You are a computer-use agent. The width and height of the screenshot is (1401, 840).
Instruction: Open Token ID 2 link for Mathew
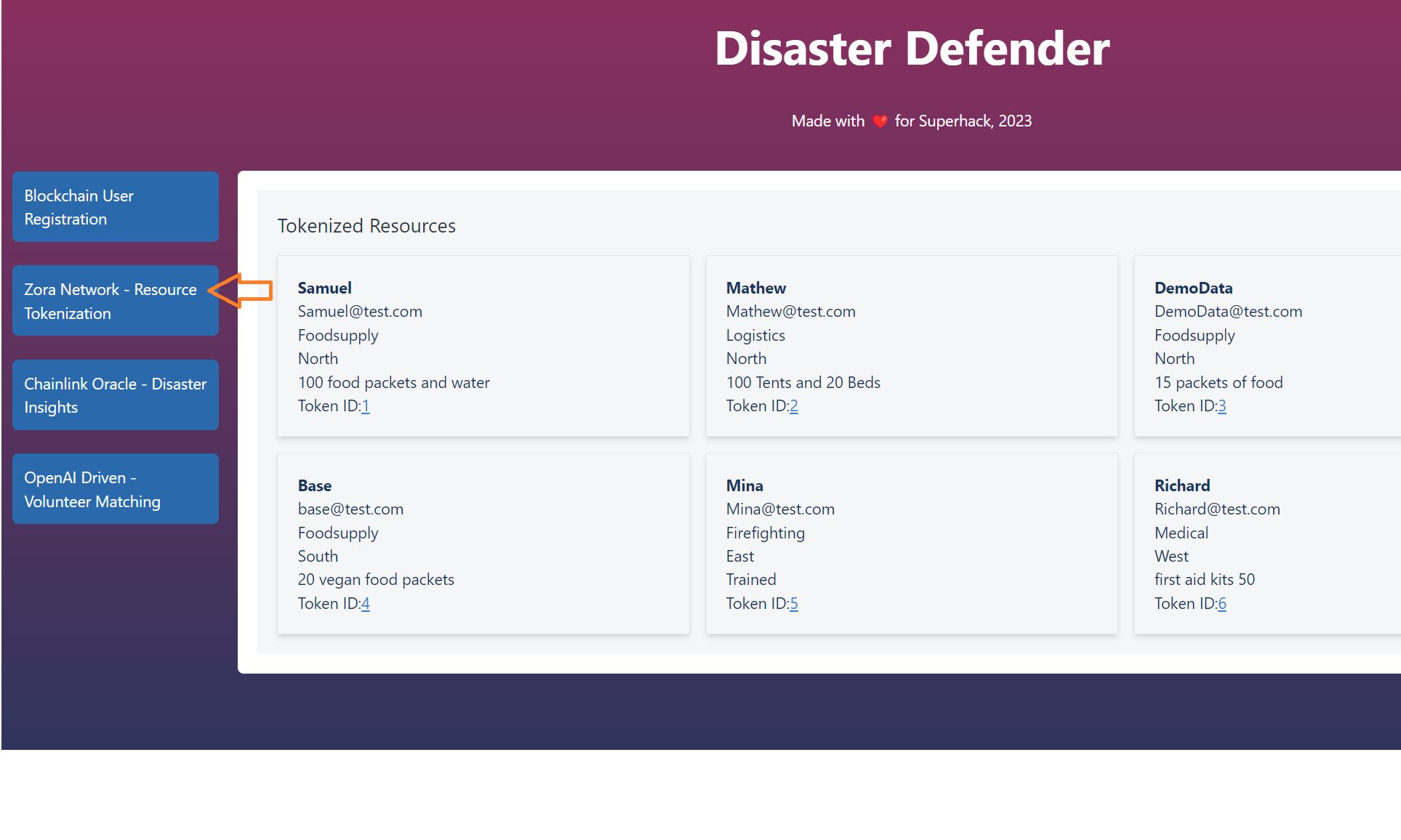click(794, 406)
